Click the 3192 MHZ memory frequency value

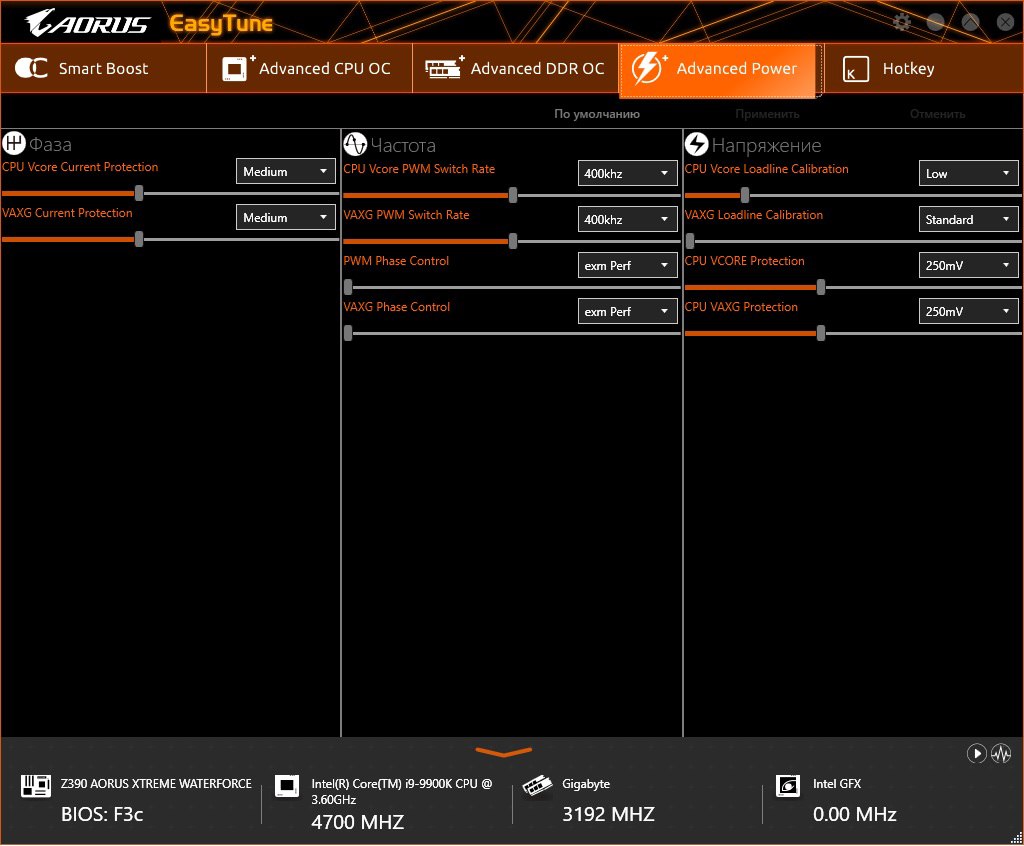click(608, 815)
